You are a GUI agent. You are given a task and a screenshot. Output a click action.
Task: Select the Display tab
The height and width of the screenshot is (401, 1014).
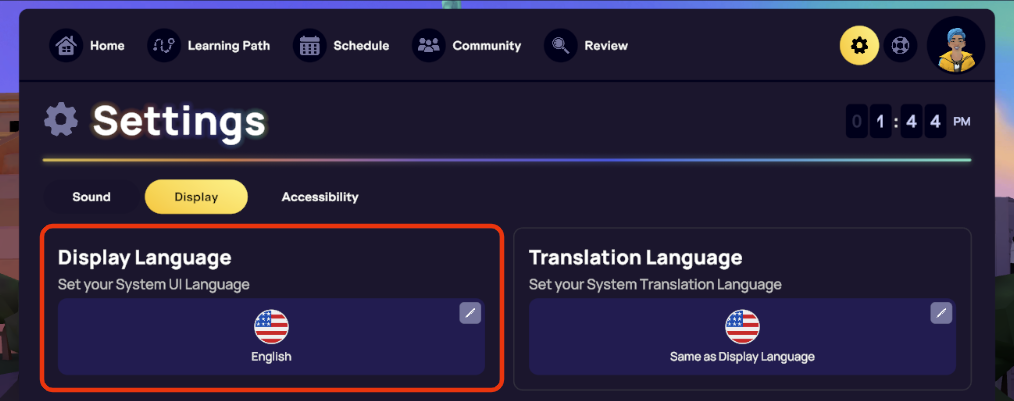click(196, 197)
